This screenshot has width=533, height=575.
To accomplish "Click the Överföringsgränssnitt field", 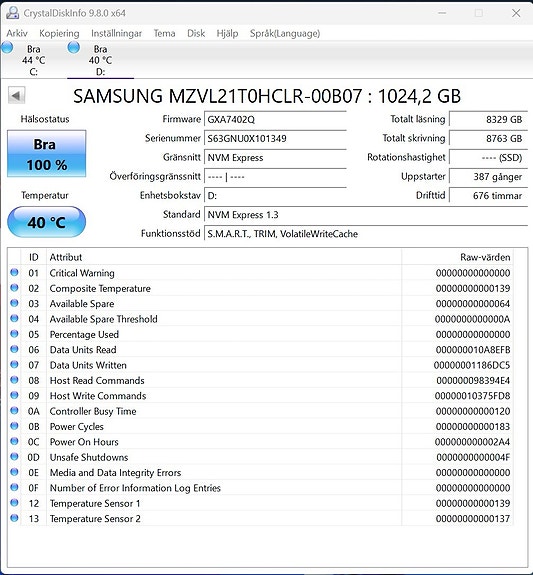I will point(275,176).
